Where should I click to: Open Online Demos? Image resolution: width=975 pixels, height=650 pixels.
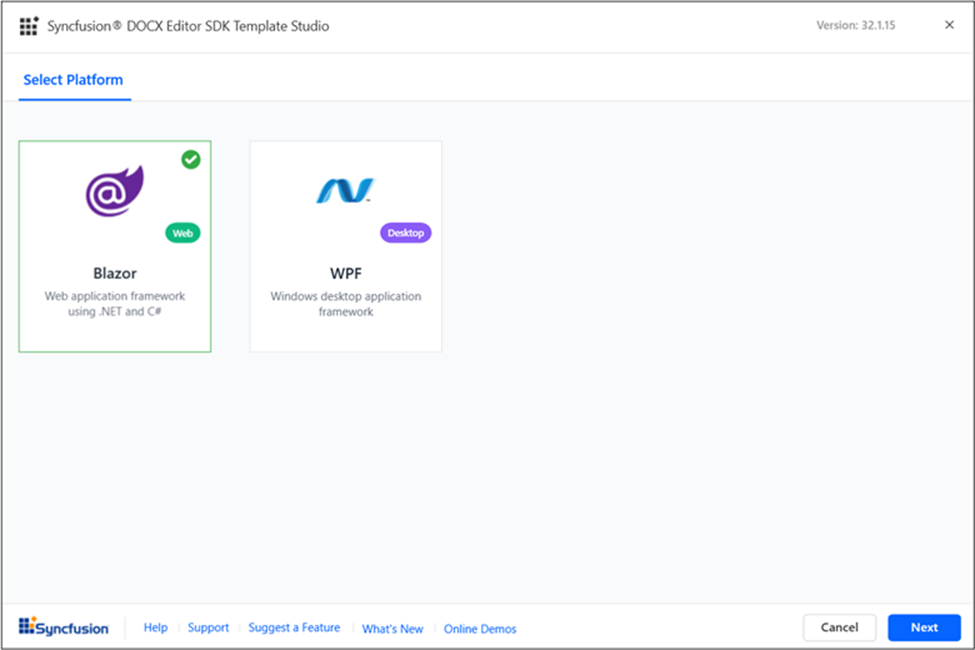480,629
